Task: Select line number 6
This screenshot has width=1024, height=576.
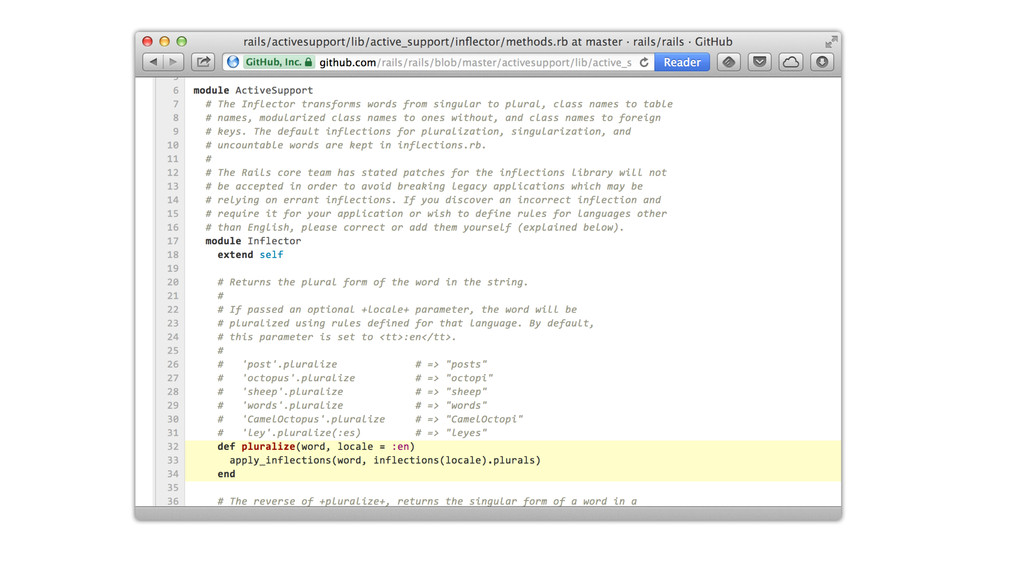Action: (175, 90)
